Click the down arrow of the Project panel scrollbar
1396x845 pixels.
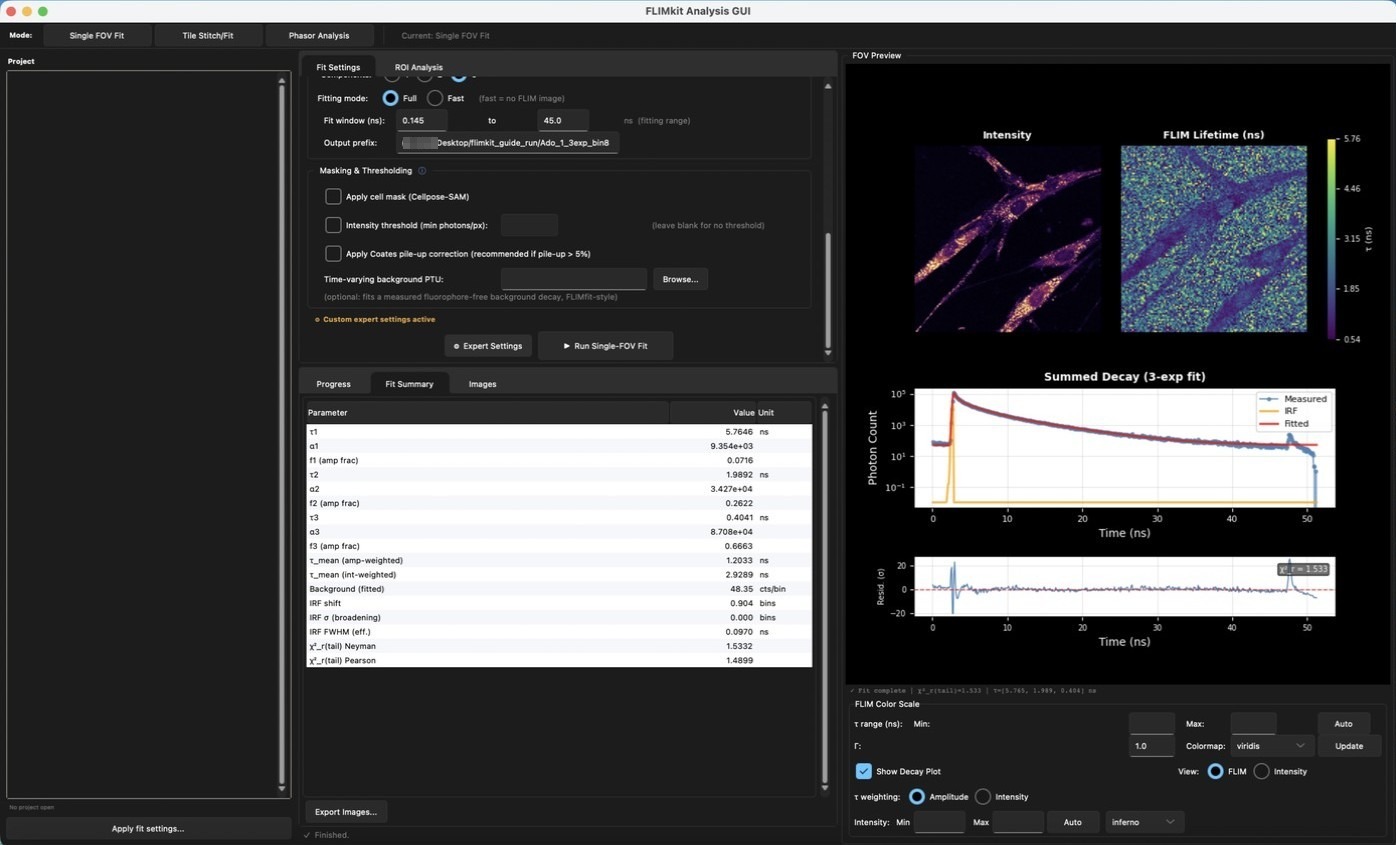282,789
